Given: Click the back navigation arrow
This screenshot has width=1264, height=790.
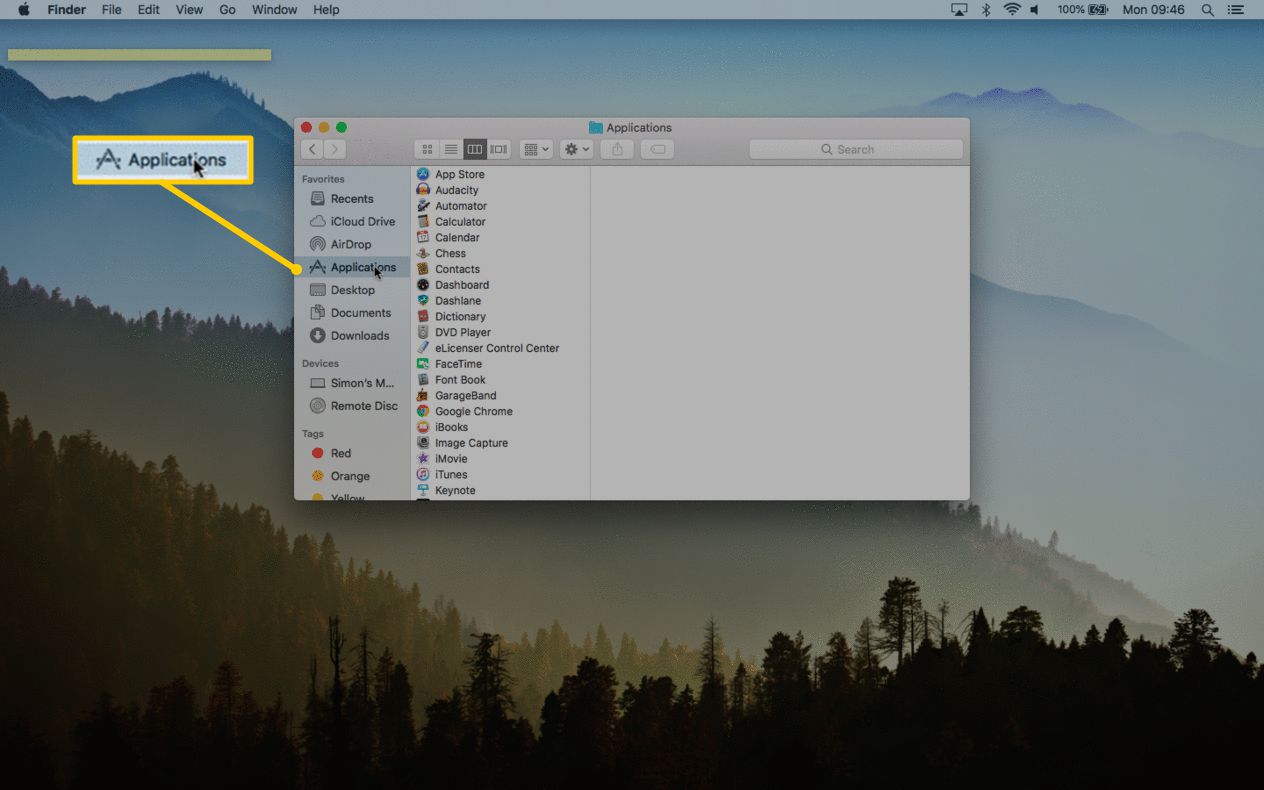Looking at the screenshot, I should (x=311, y=148).
